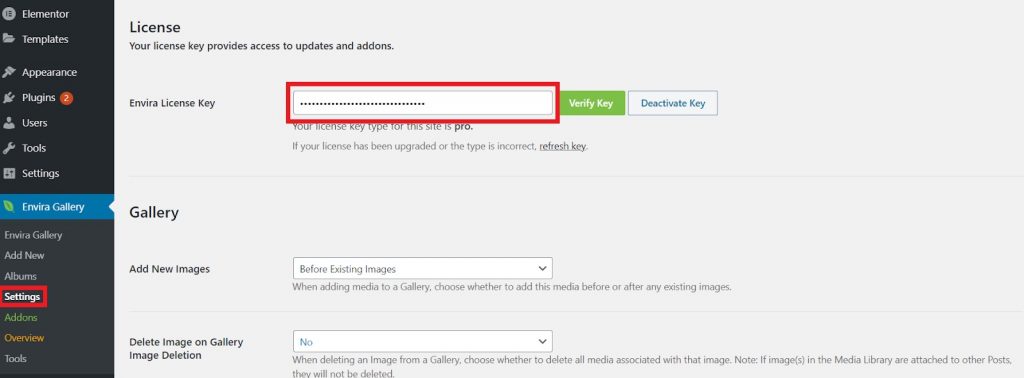Click the Appearance paintbrush icon
This screenshot has height=378, width=1024.
[9, 72]
